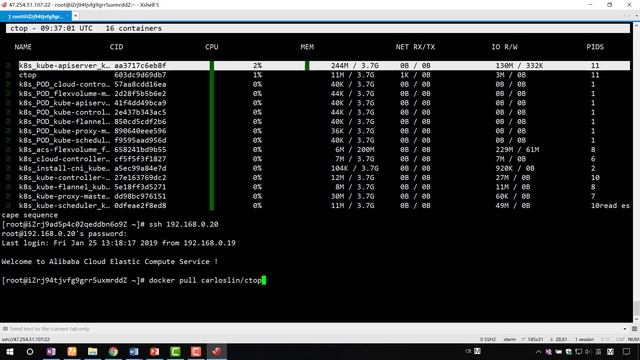This screenshot has width=640, height=360.
Task: Select the k8s_acs-flexvolume_f container row
Action: 324,150
